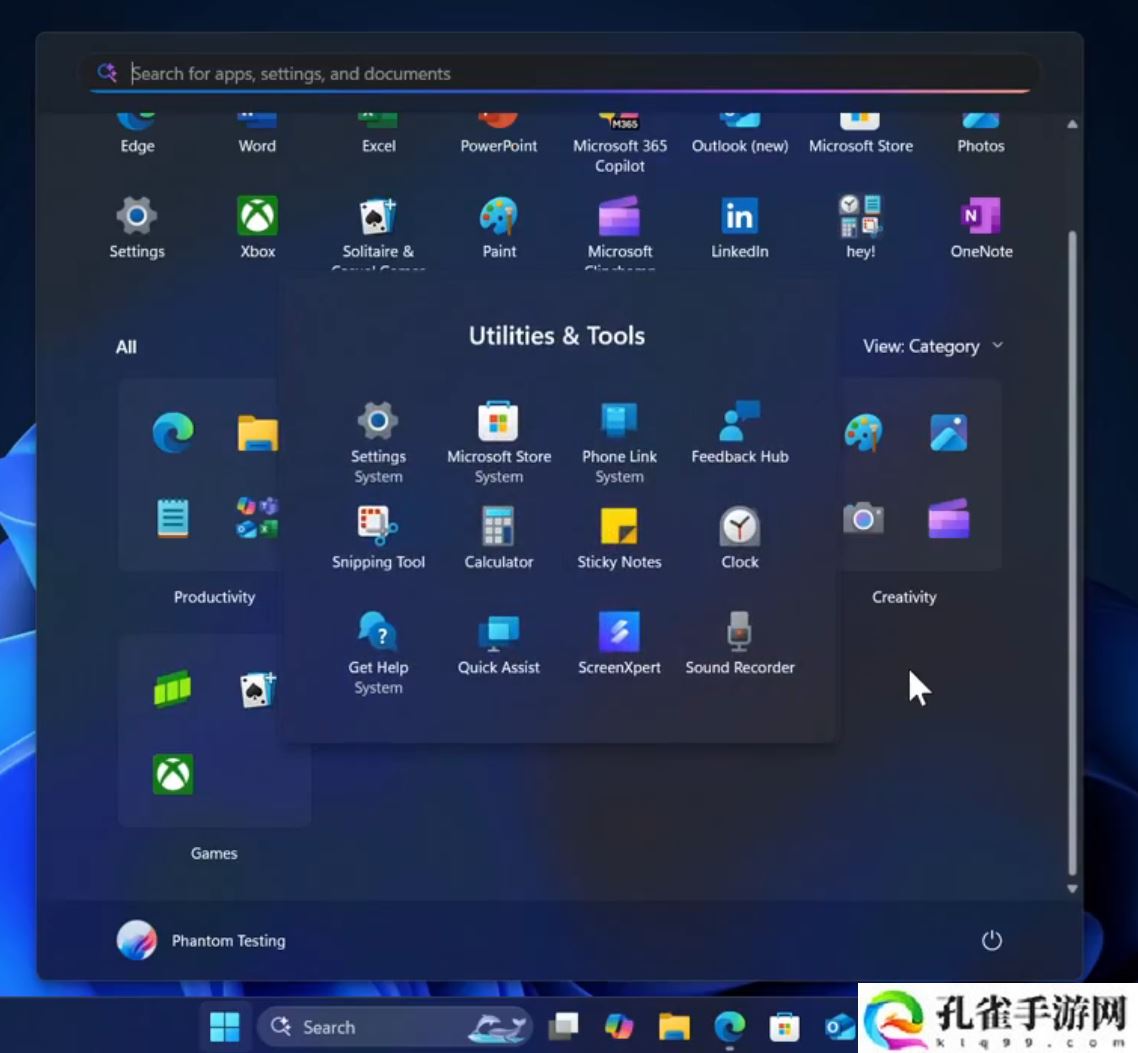Open pinned Microsoft 365 Copilot app
This screenshot has width=1138, height=1053.
point(619,144)
